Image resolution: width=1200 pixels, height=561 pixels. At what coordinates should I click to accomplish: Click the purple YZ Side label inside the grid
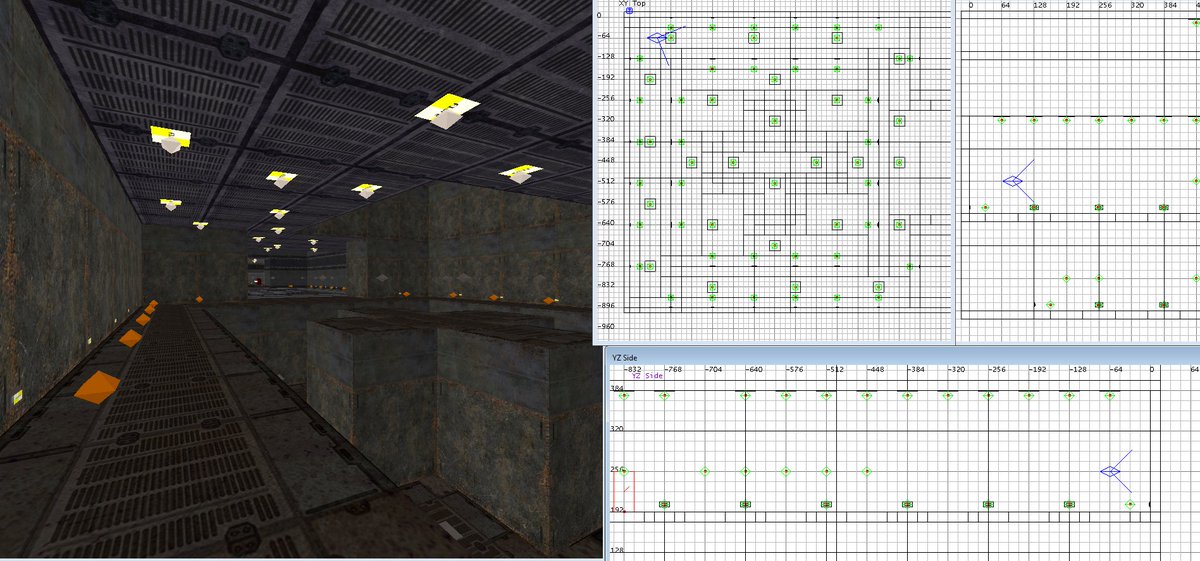pyautogui.click(x=647, y=375)
